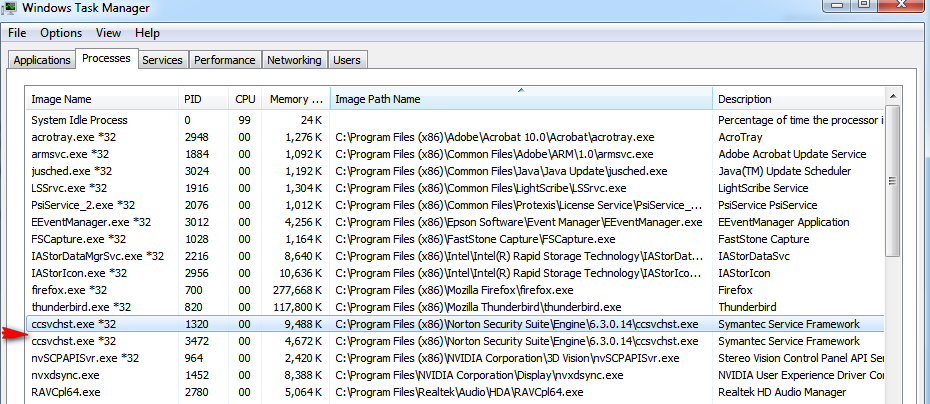The height and width of the screenshot is (404, 930).
Task: Select the Users tab
Action: [347, 60]
